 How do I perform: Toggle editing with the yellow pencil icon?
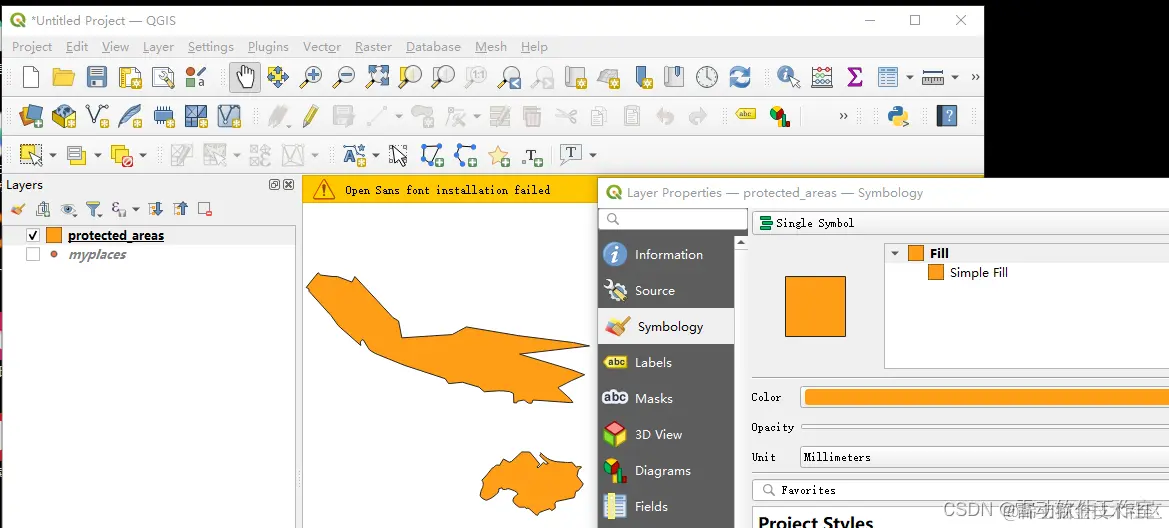click(311, 116)
